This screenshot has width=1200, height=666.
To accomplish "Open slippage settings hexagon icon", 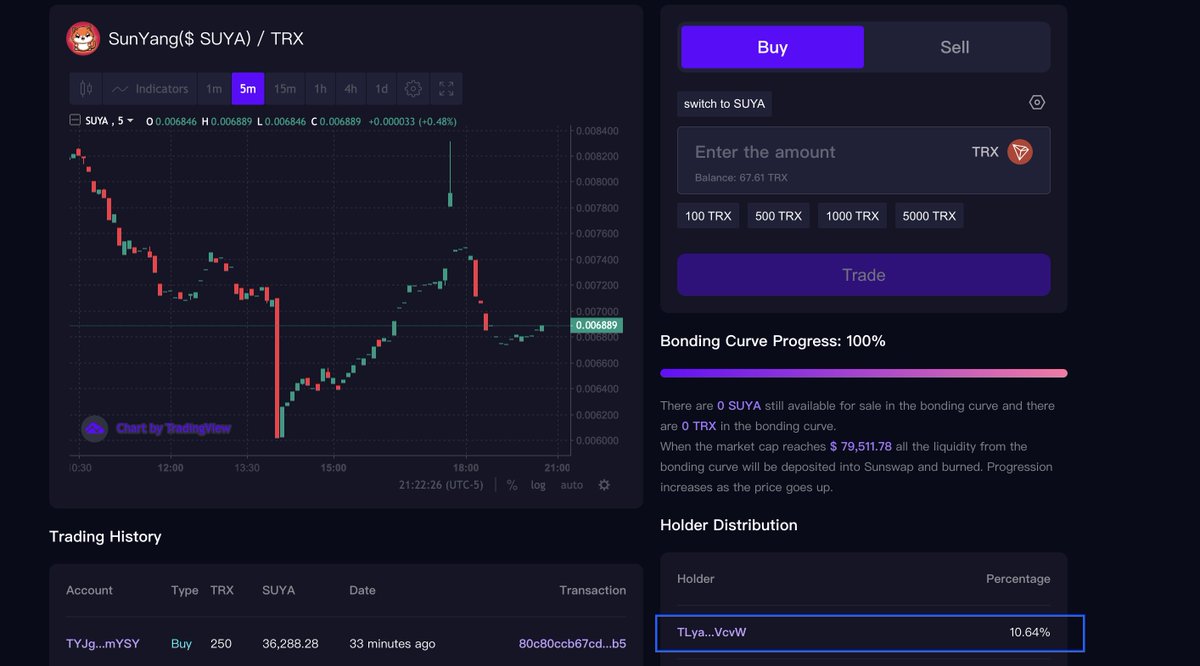I will (1037, 103).
